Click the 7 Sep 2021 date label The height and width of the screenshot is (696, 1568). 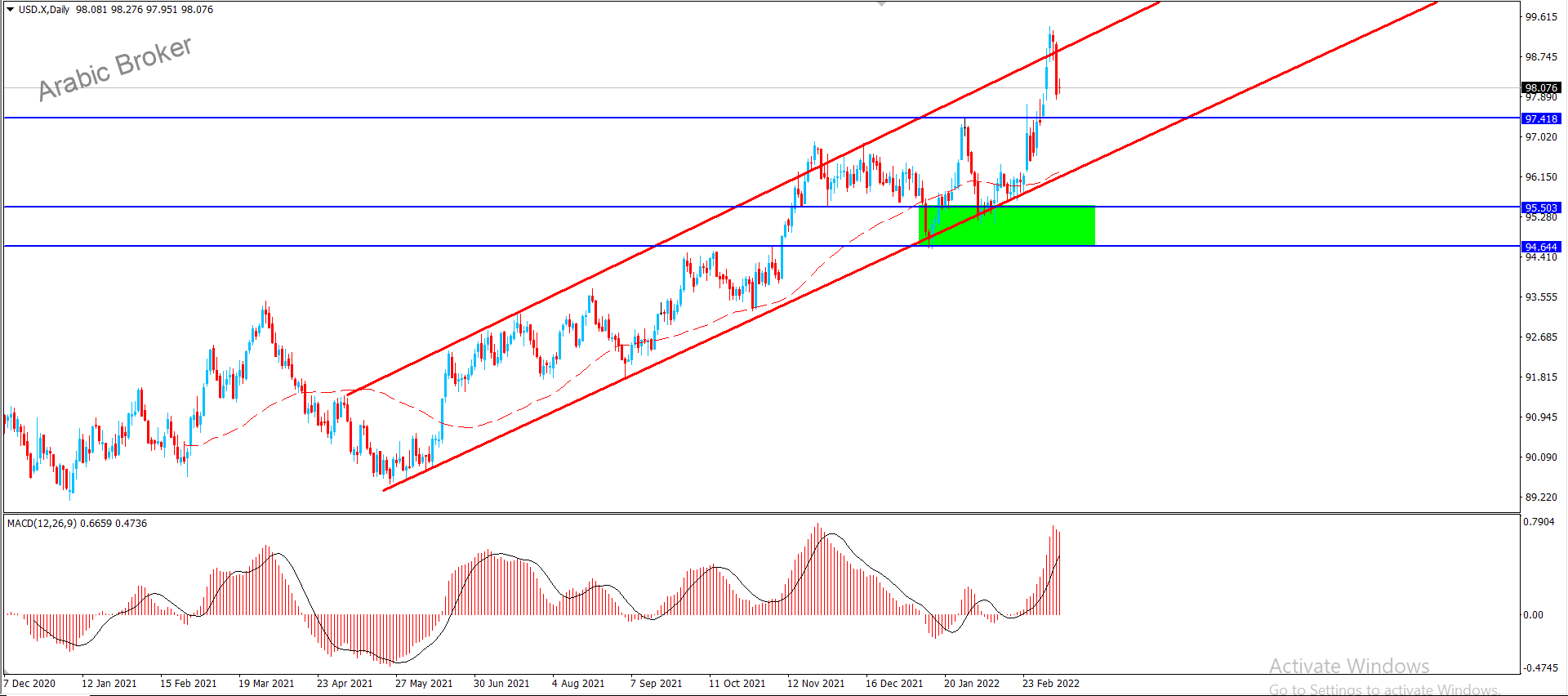tap(657, 684)
